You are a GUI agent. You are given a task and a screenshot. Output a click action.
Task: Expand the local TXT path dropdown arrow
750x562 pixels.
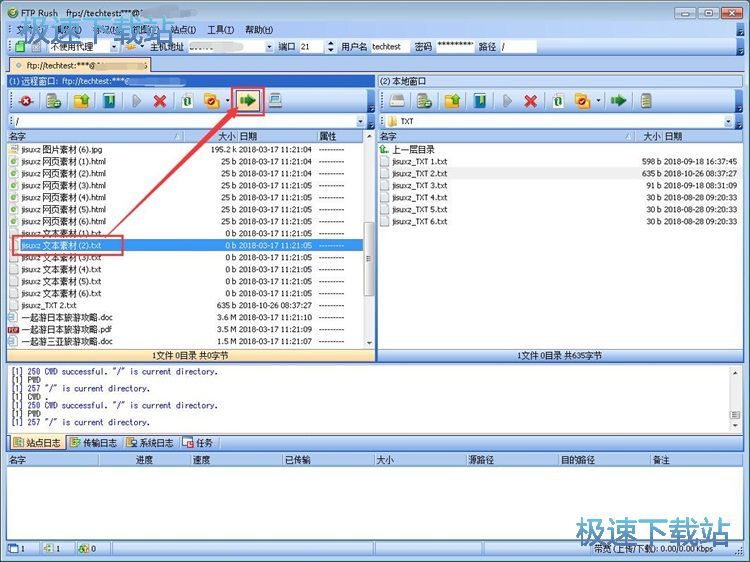[728, 122]
